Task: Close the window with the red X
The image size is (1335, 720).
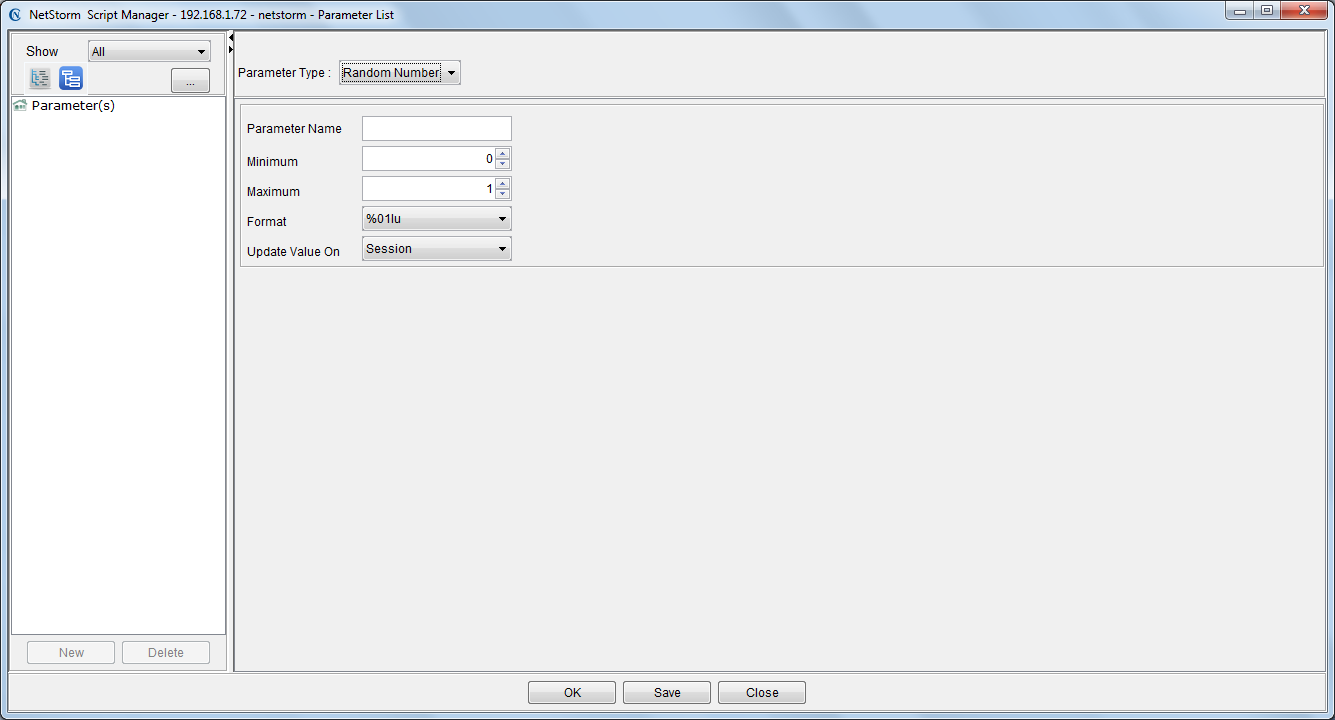Action: tap(1304, 11)
